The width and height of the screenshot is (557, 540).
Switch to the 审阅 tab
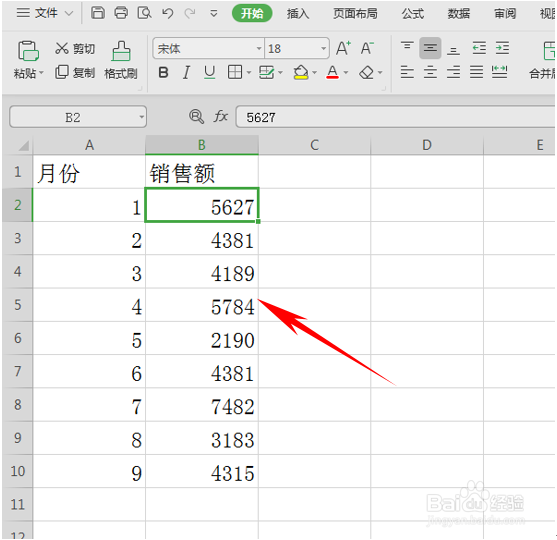[x=505, y=14]
